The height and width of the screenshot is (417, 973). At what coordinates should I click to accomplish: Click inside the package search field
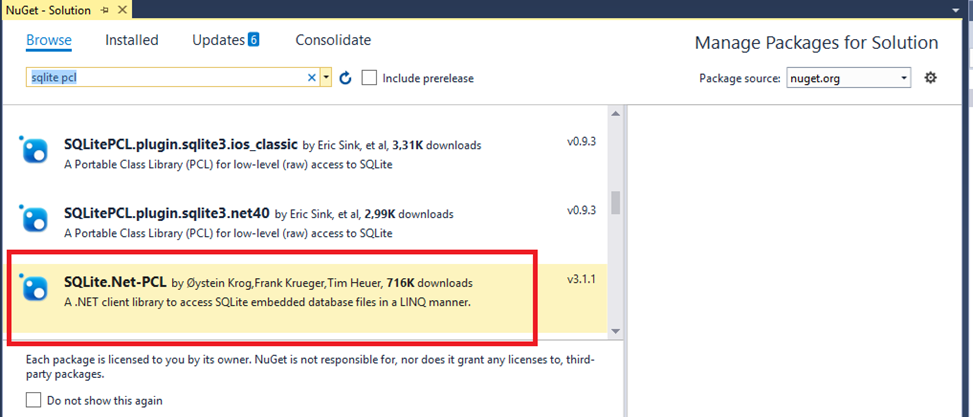coord(160,78)
